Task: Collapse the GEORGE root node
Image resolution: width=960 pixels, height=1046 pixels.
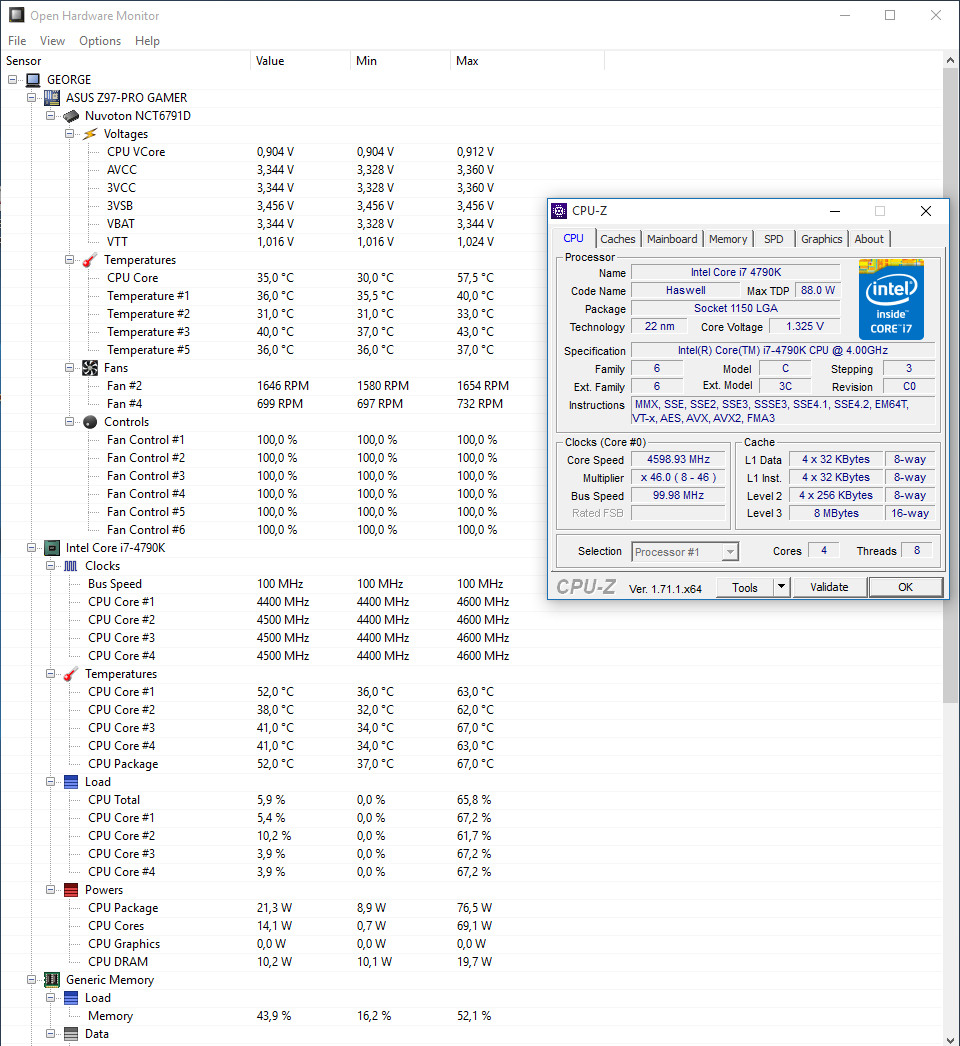Action: [x=12, y=80]
